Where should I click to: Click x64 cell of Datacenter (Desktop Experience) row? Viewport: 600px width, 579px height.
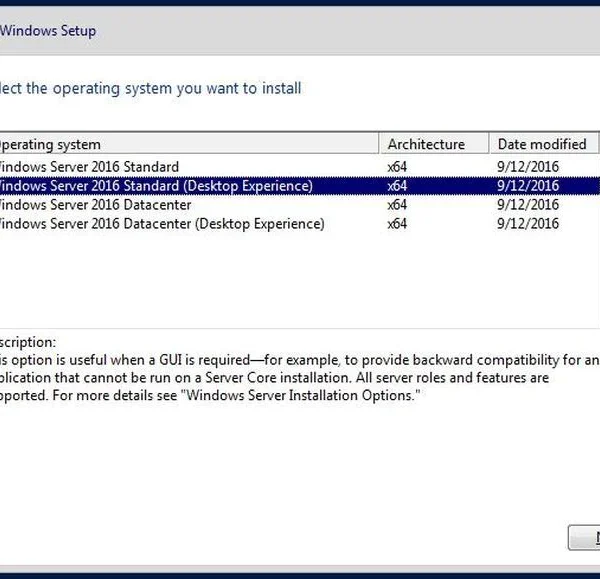(397, 224)
